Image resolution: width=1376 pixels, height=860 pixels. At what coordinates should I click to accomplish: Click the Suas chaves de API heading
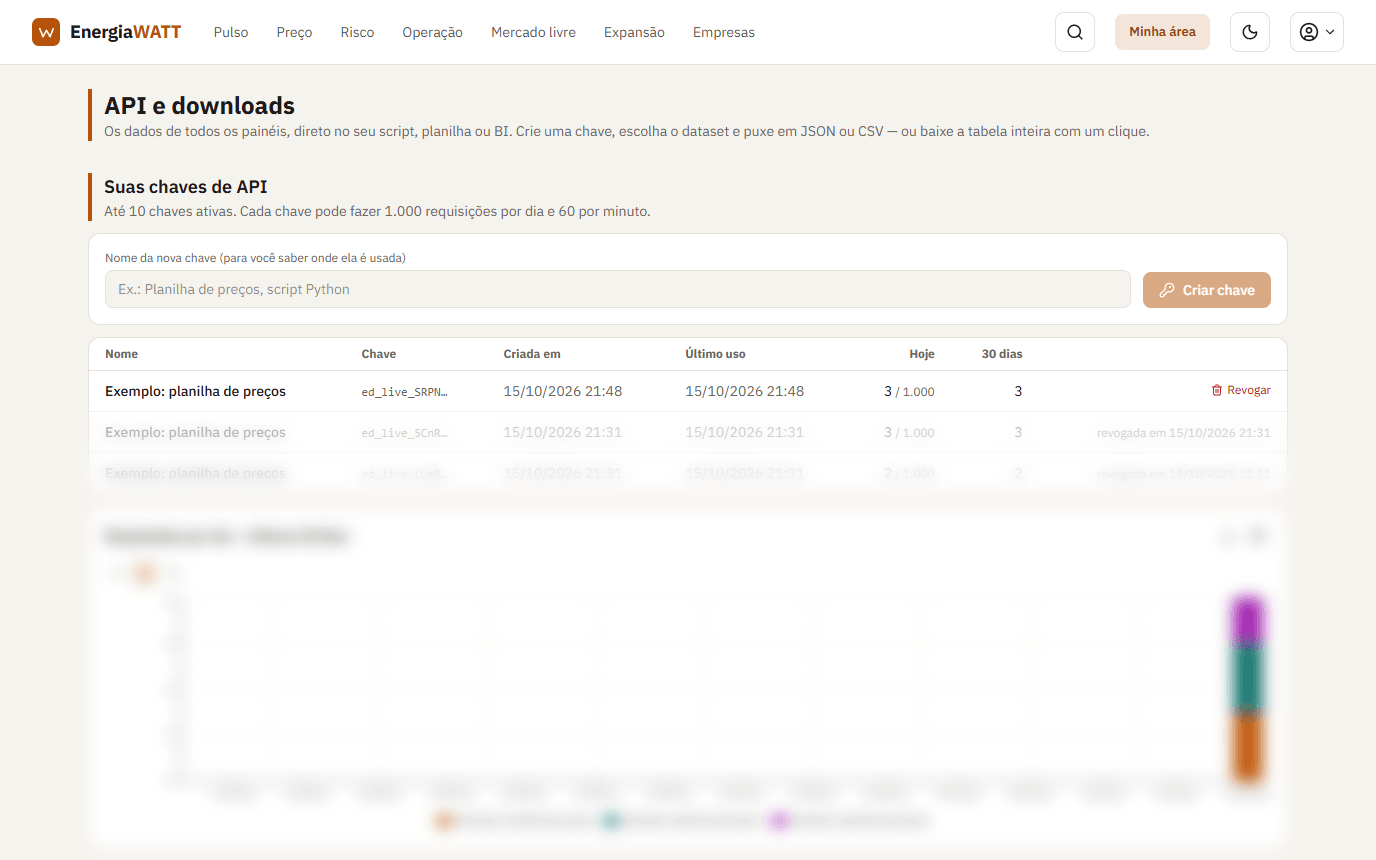coord(185,187)
